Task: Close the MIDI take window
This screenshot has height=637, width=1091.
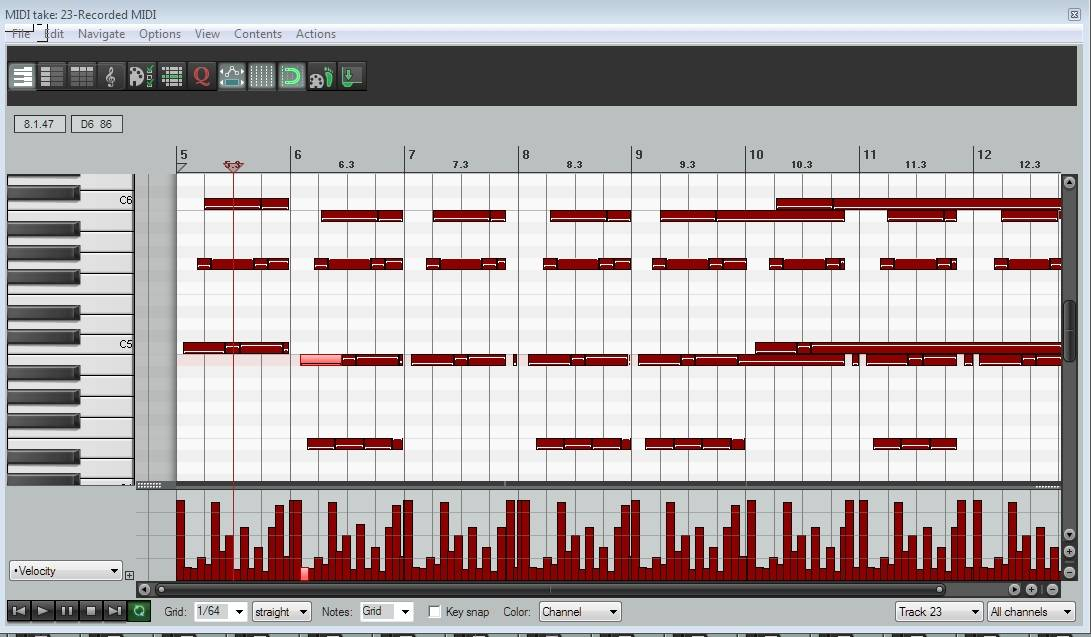Action: pyautogui.click(x=1074, y=14)
